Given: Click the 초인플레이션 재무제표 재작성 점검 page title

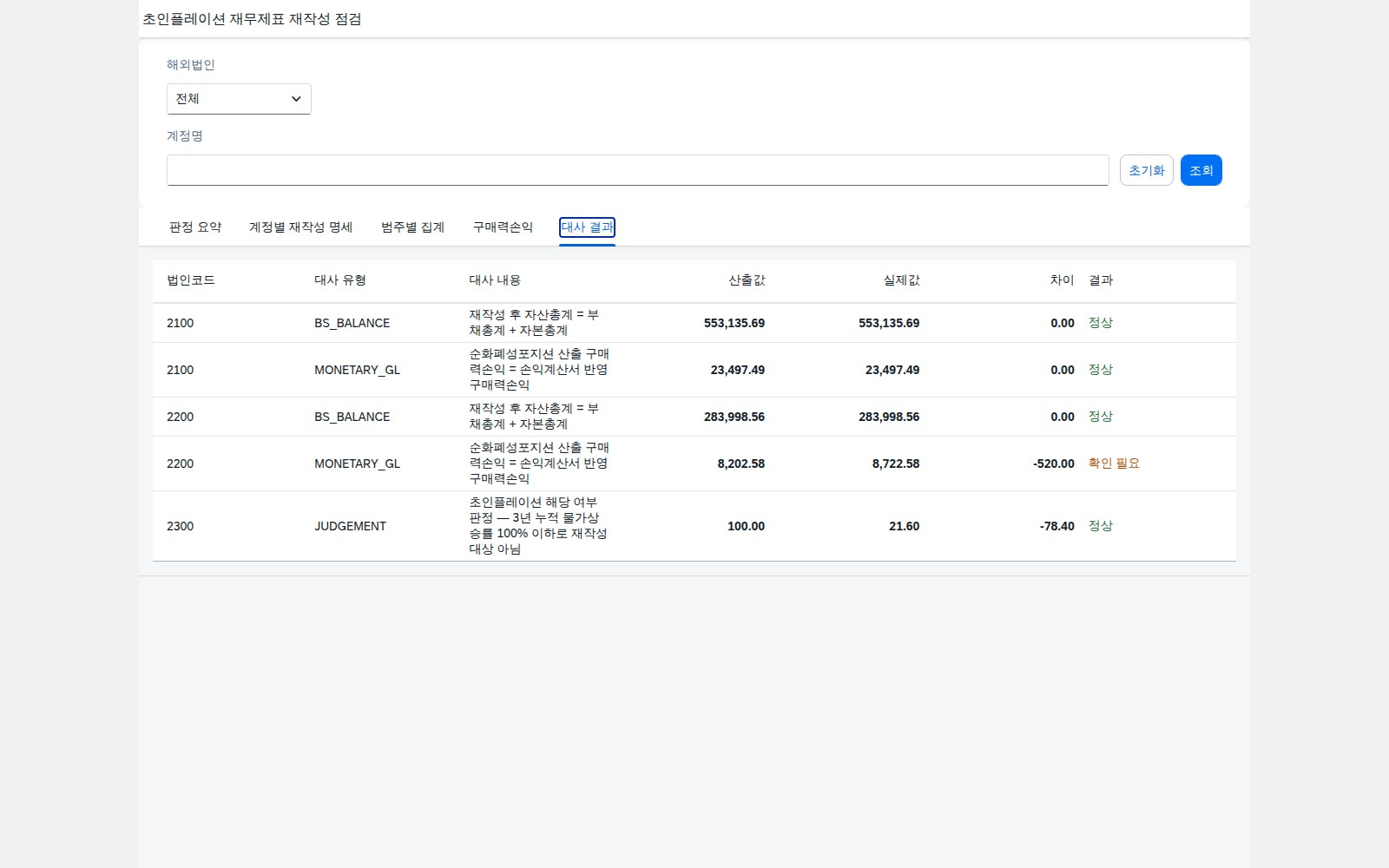Looking at the screenshot, I should tap(252, 19).
